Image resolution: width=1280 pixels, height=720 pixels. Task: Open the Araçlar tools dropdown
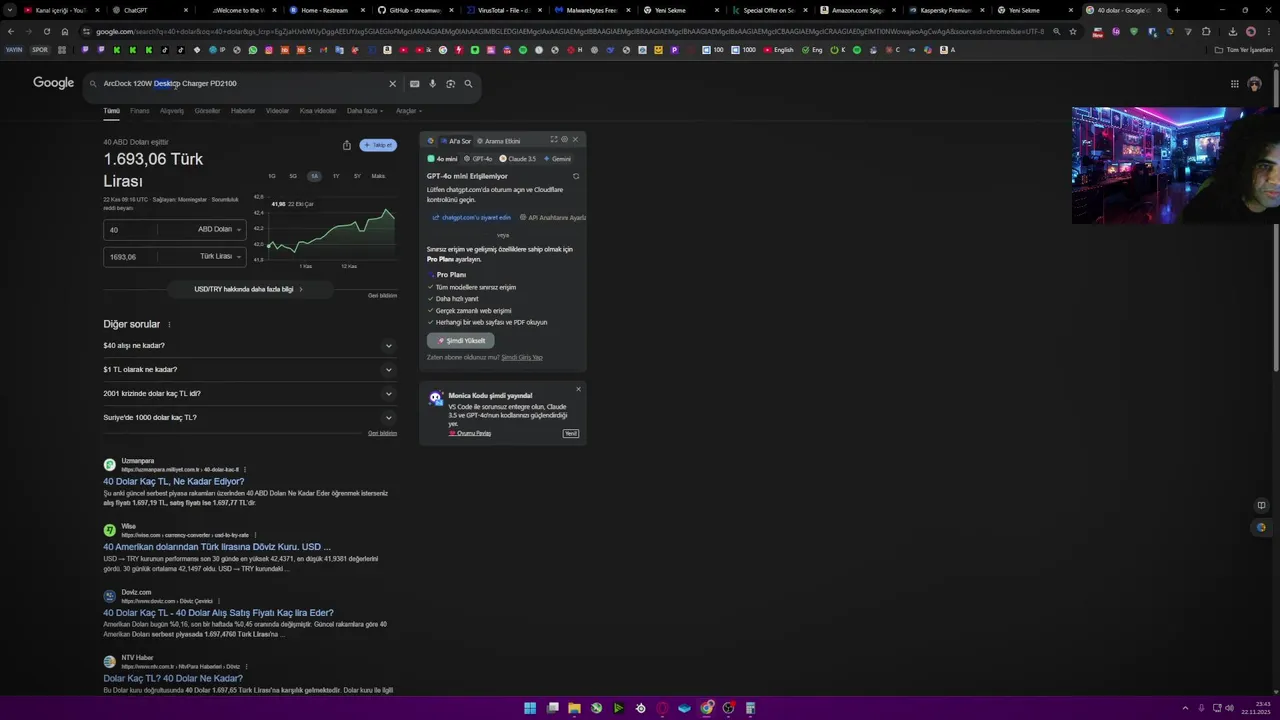coord(408,111)
